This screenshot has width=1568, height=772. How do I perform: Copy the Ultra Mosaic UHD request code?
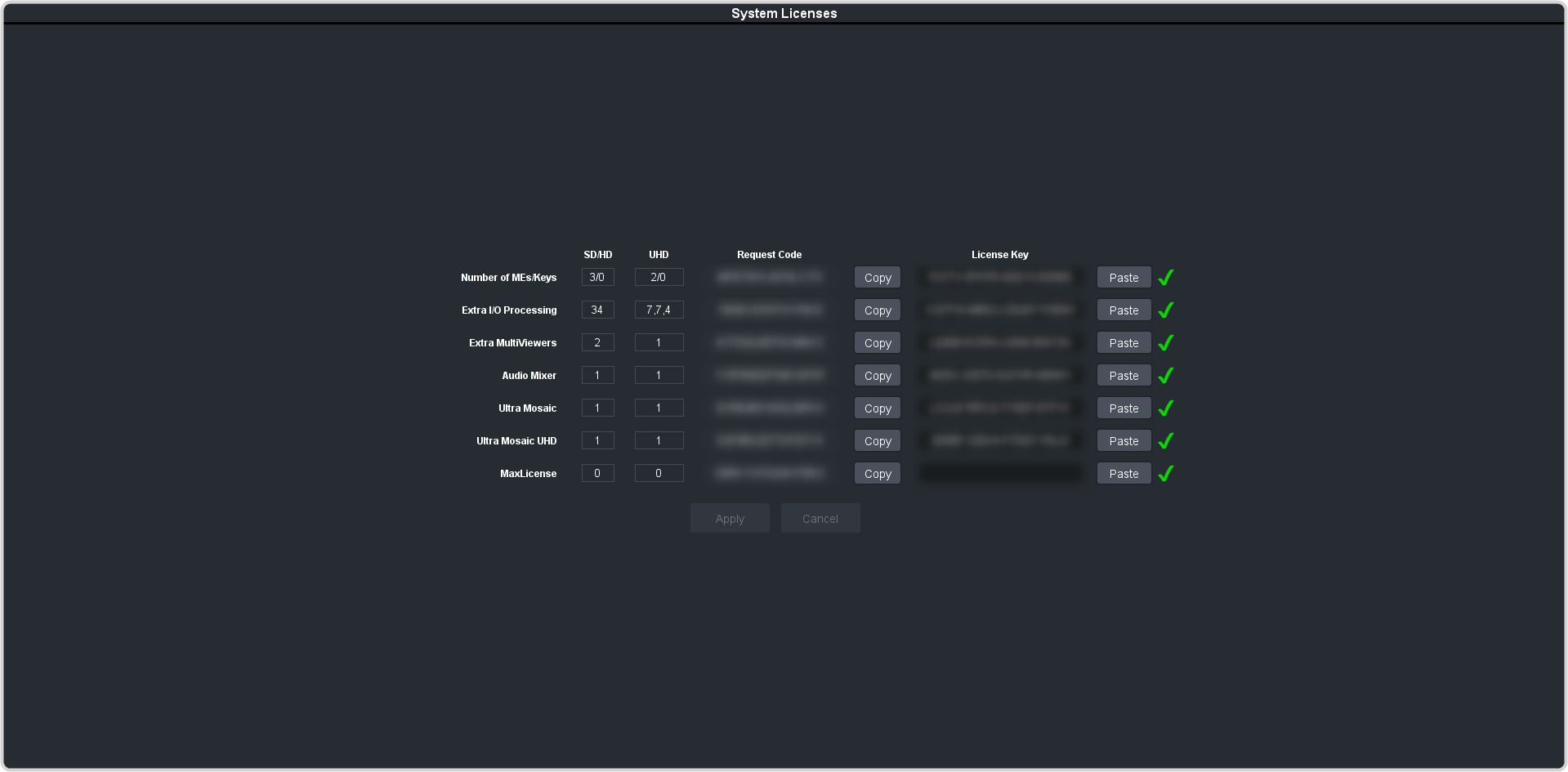[877, 441]
